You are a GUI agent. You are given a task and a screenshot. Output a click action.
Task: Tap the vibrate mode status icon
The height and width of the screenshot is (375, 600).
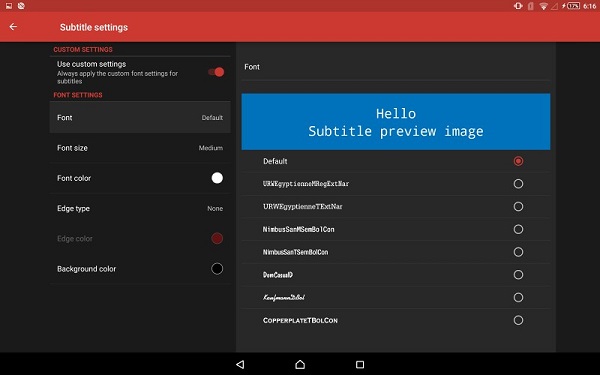518,6
